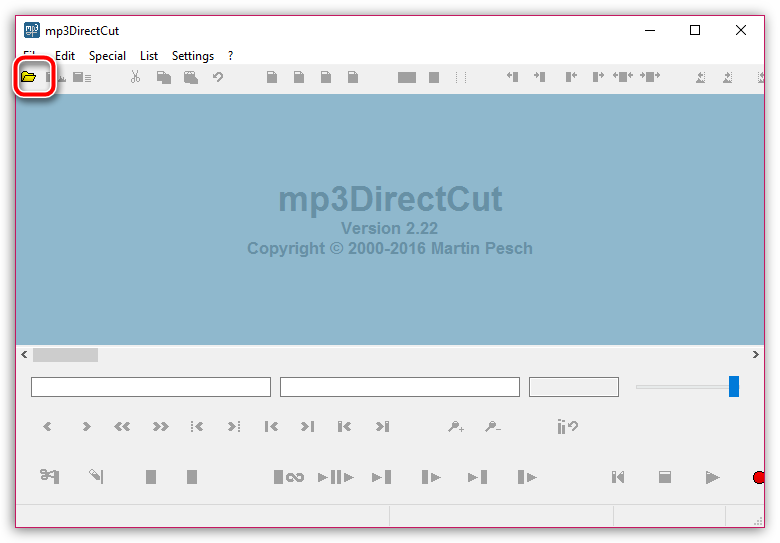Image resolution: width=780 pixels, height=543 pixels.
Task: Click the Paste clipboard icon in top toolbar
Action: (191, 77)
